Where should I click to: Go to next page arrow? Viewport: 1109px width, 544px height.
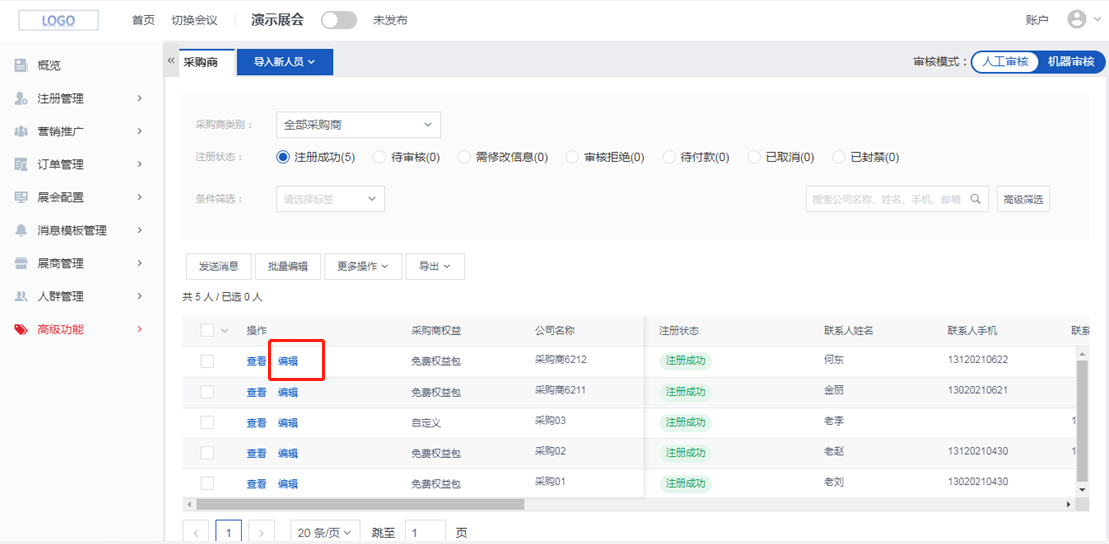tap(262, 533)
